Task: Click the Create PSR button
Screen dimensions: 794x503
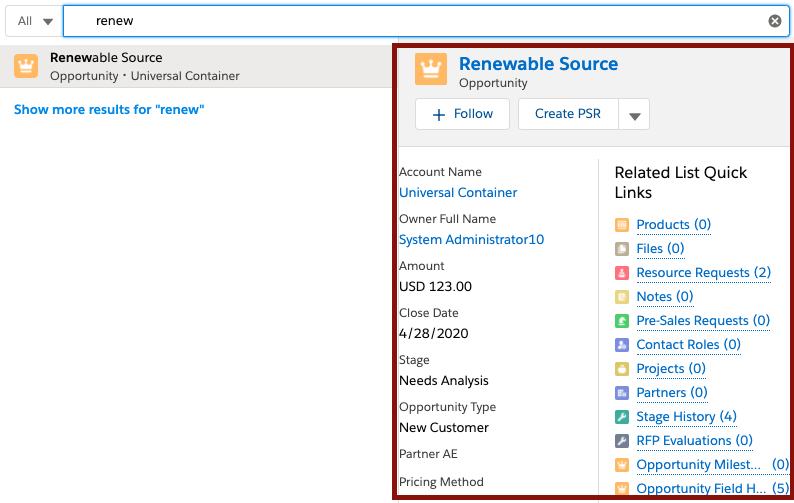Action: pyautogui.click(x=568, y=114)
